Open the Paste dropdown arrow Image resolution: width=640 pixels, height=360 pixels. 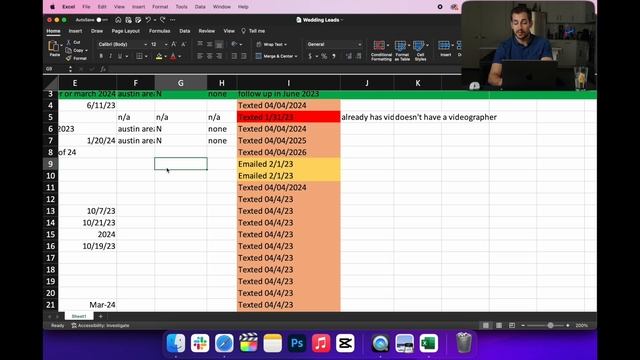tap(61, 45)
